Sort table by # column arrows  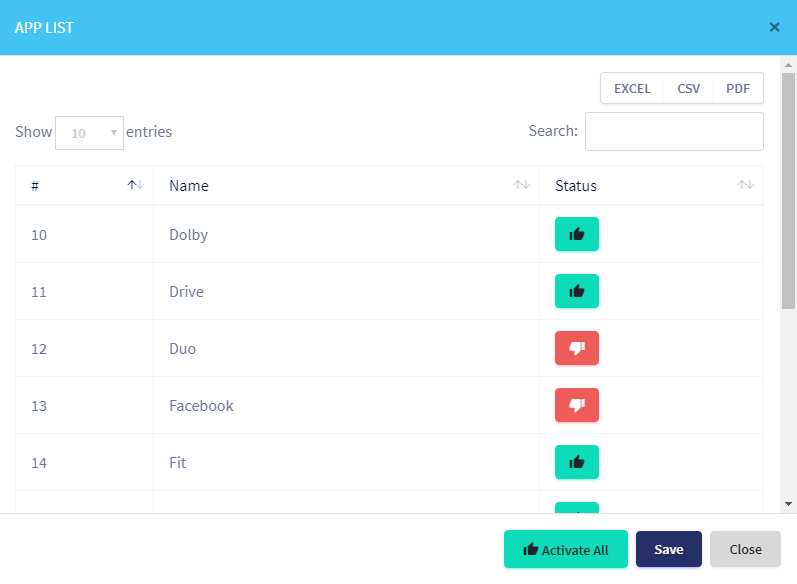(x=136, y=185)
